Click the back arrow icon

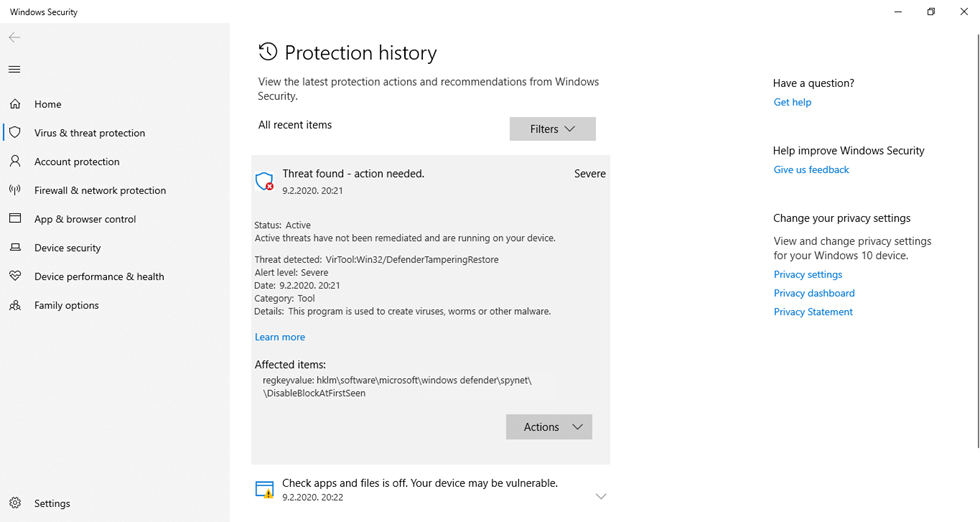pyautogui.click(x=14, y=37)
